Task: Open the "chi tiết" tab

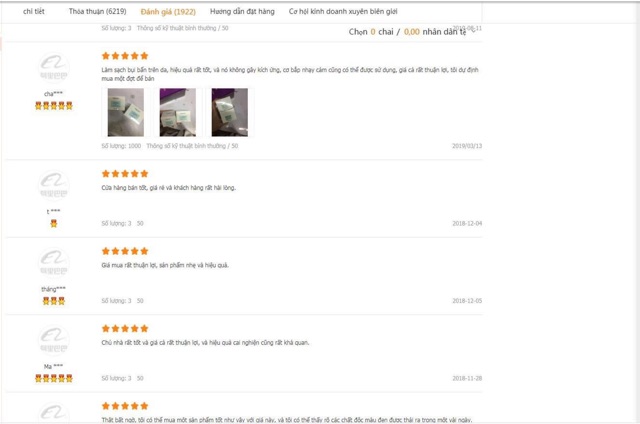Action: pos(33,11)
